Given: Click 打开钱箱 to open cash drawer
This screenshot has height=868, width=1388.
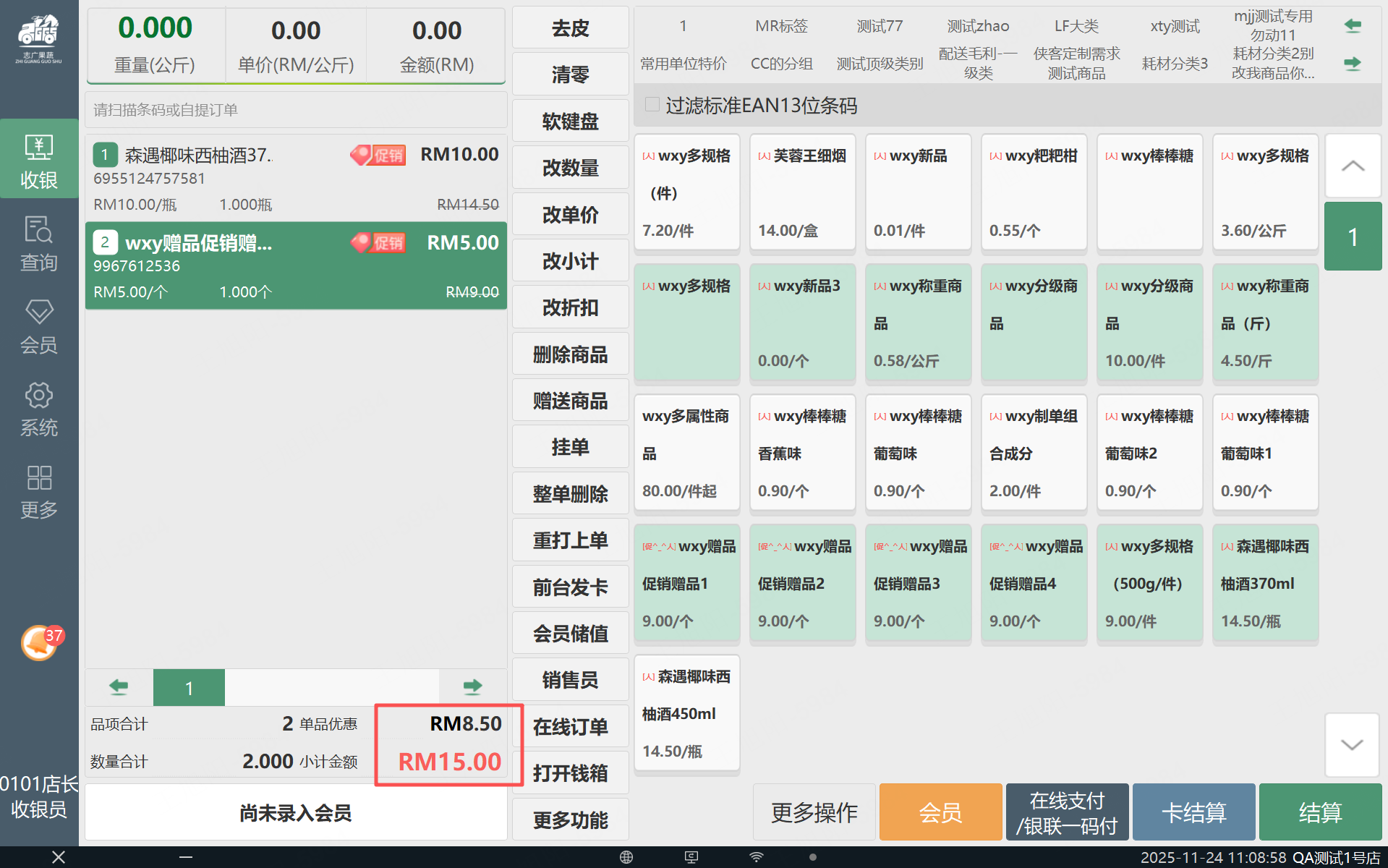Looking at the screenshot, I should (x=570, y=773).
